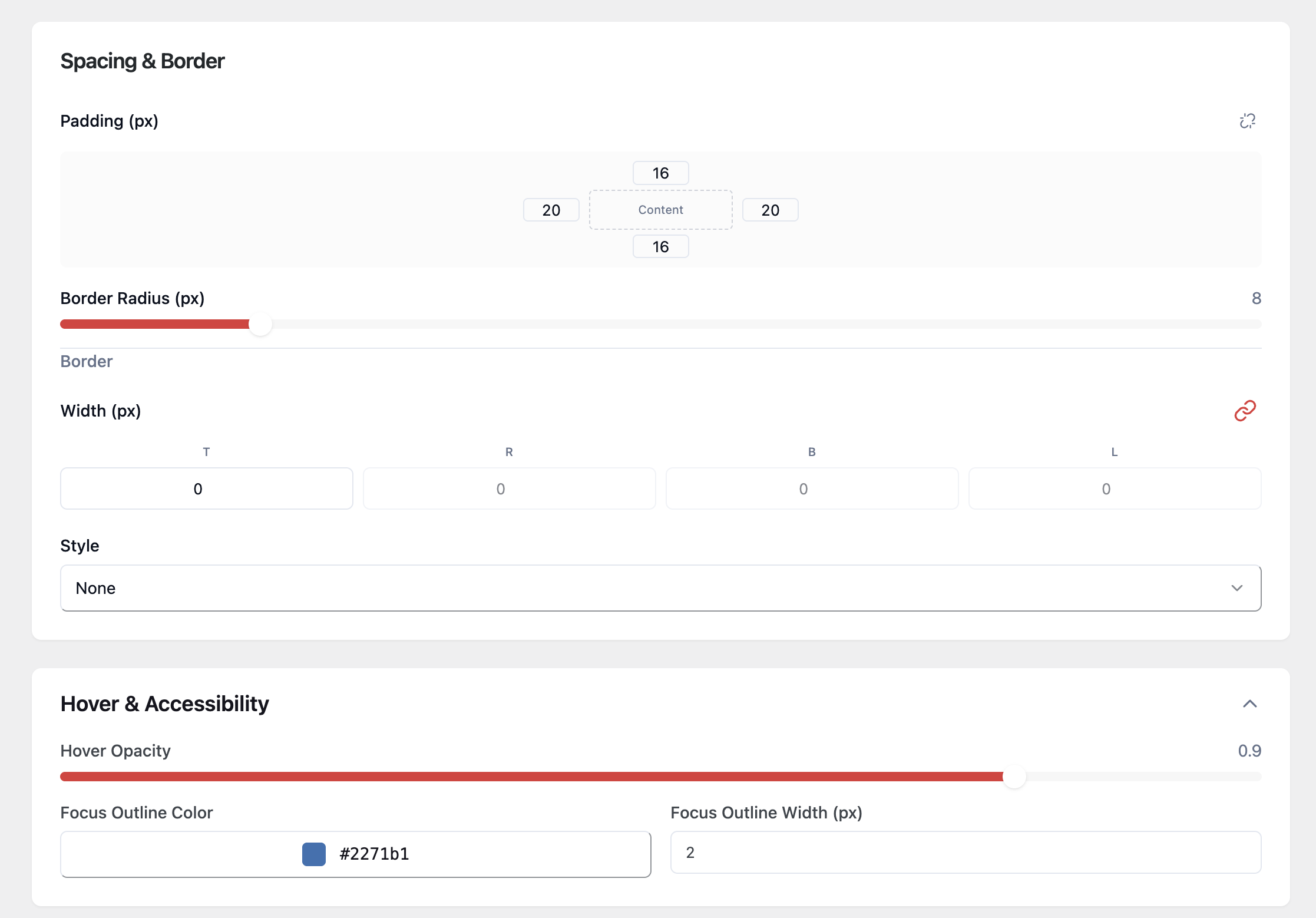
Task: Click the Hover & Accessibility heading
Action: point(164,704)
